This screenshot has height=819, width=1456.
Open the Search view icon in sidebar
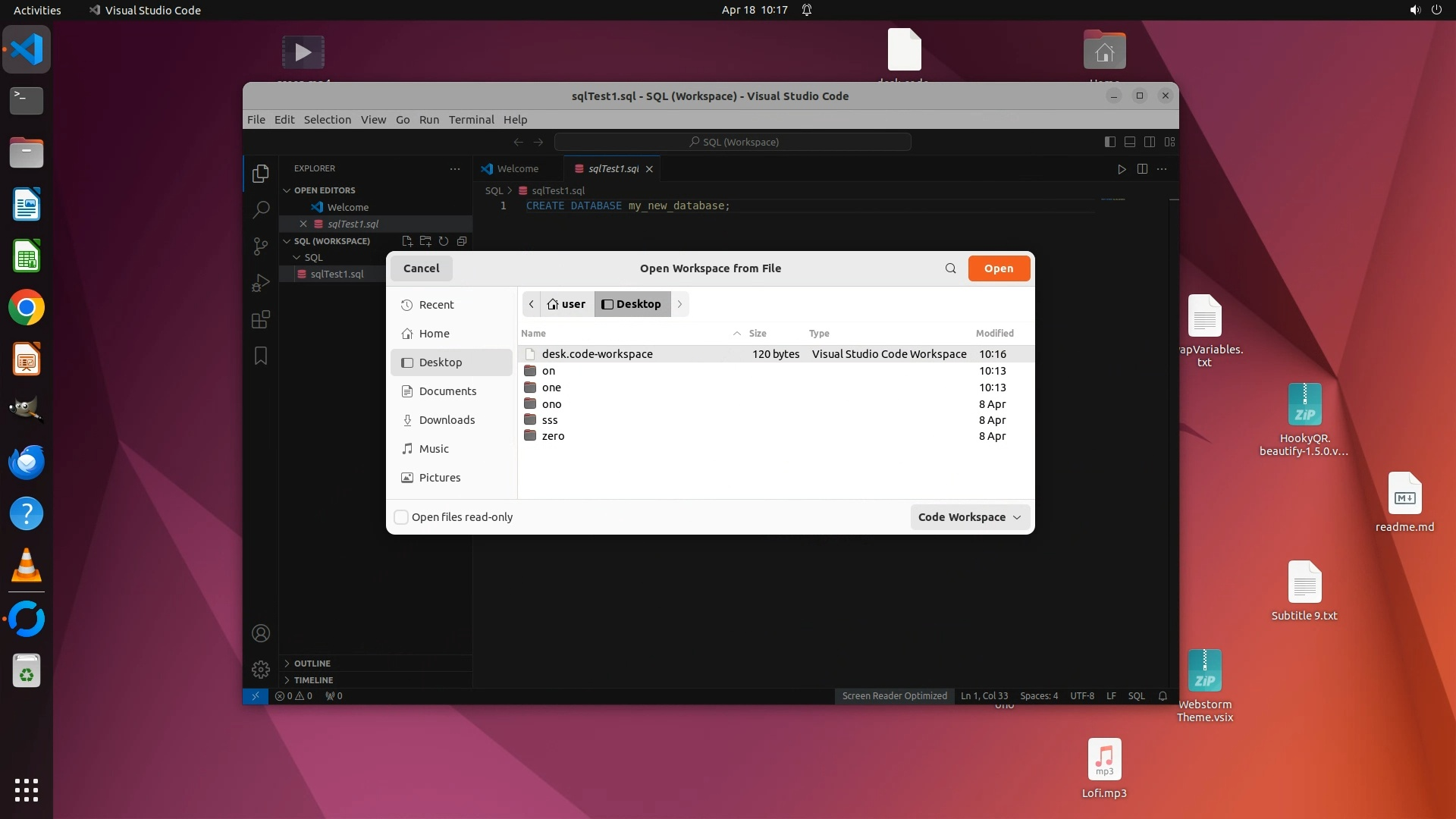(260, 209)
